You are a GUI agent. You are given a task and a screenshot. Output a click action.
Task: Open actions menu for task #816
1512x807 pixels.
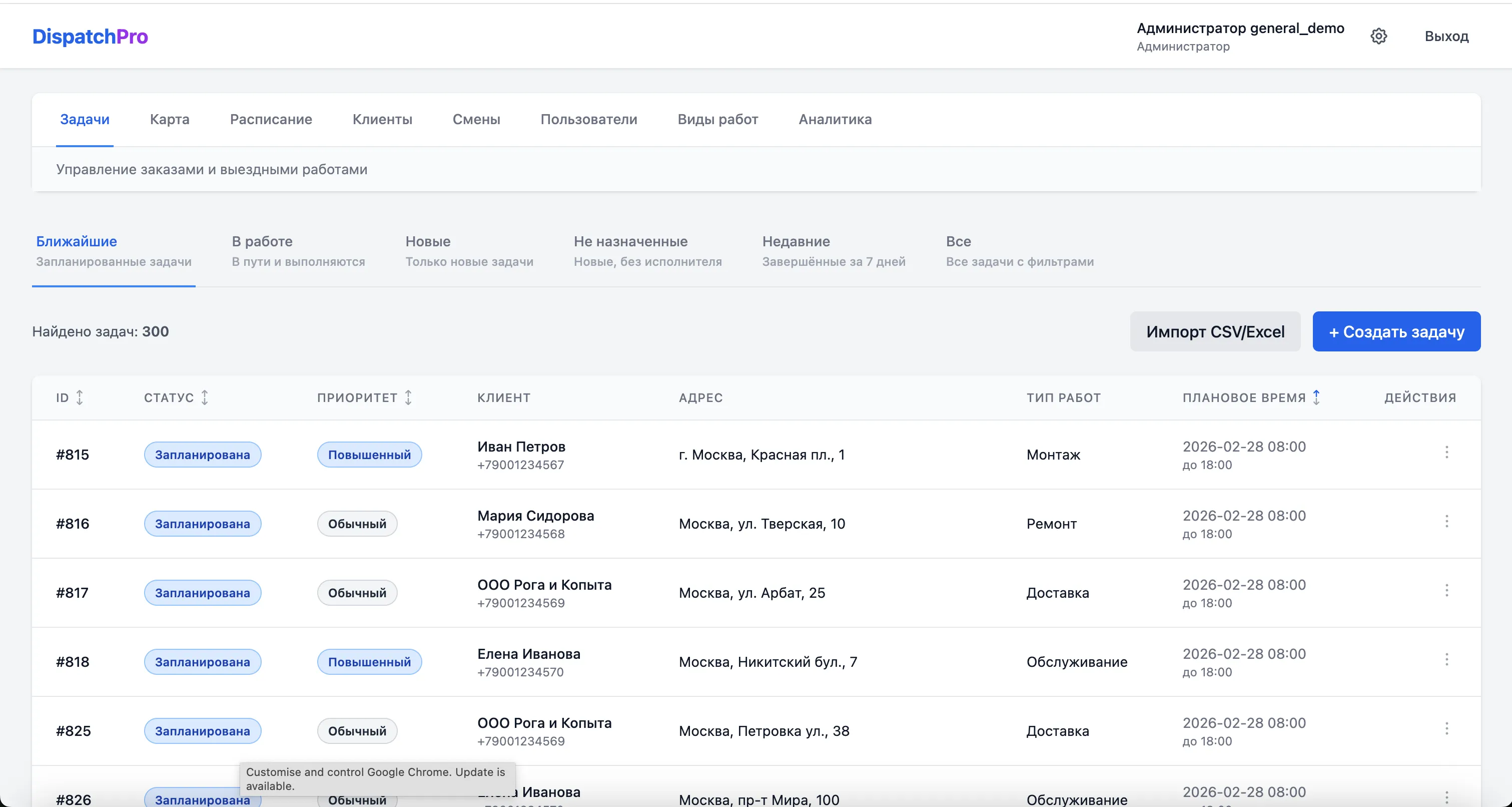tap(1448, 522)
